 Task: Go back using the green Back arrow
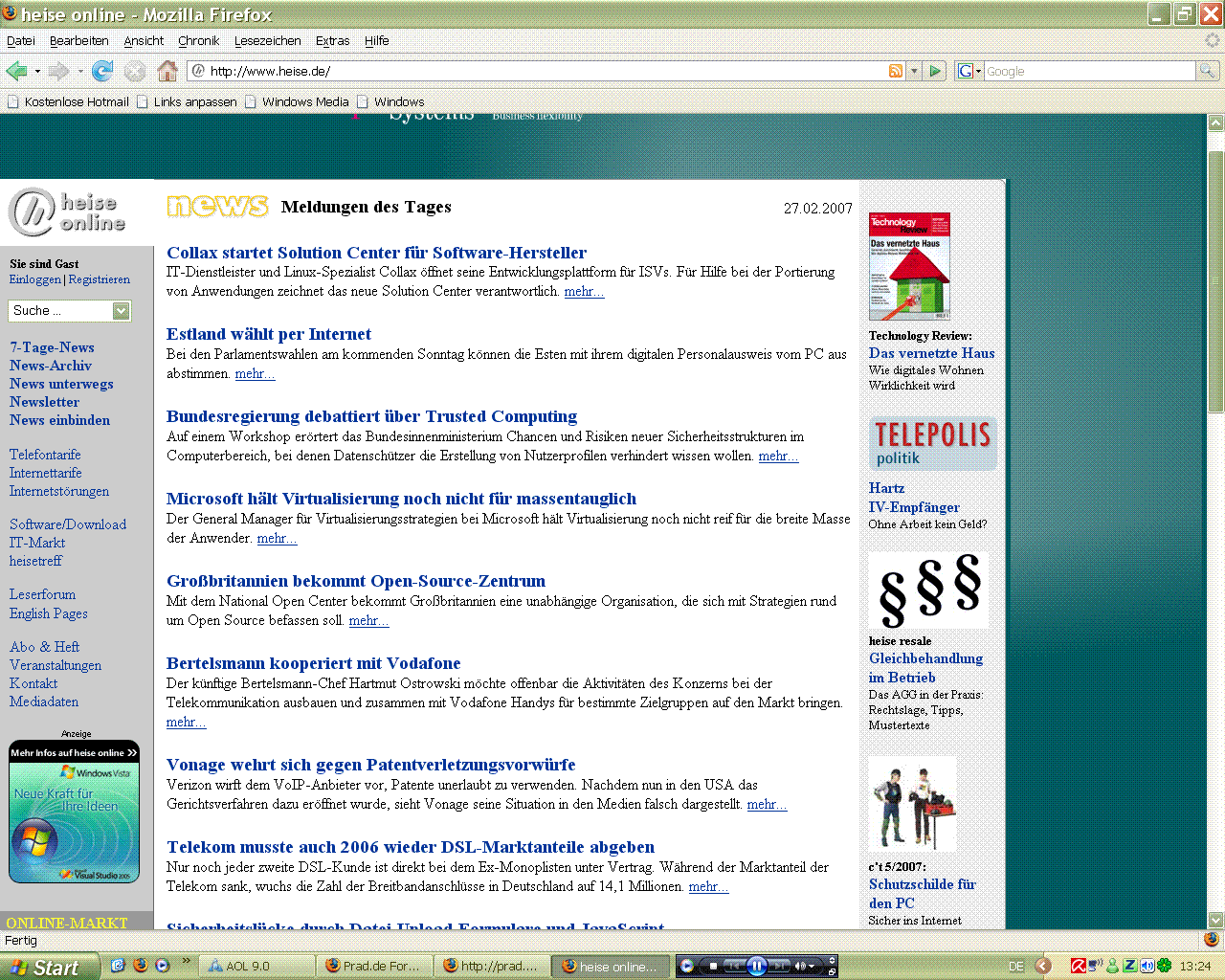pyautogui.click(x=16, y=71)
